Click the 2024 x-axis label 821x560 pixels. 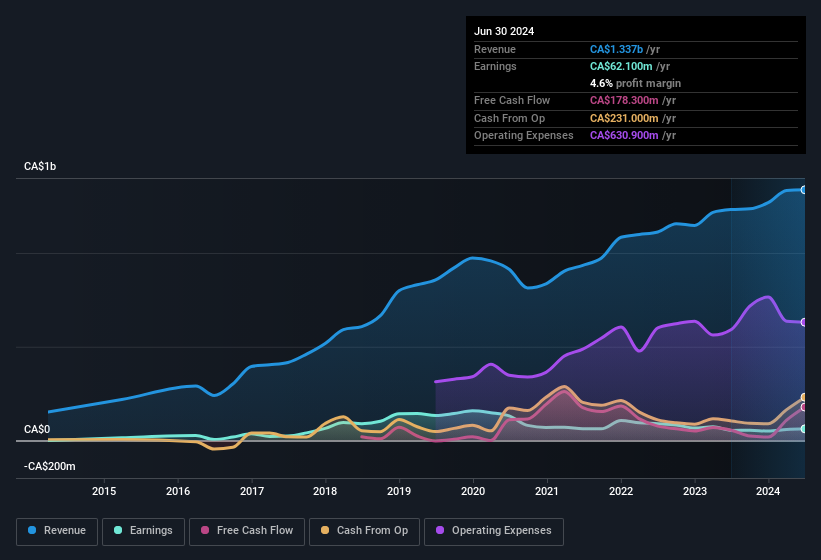coord(768,491)
